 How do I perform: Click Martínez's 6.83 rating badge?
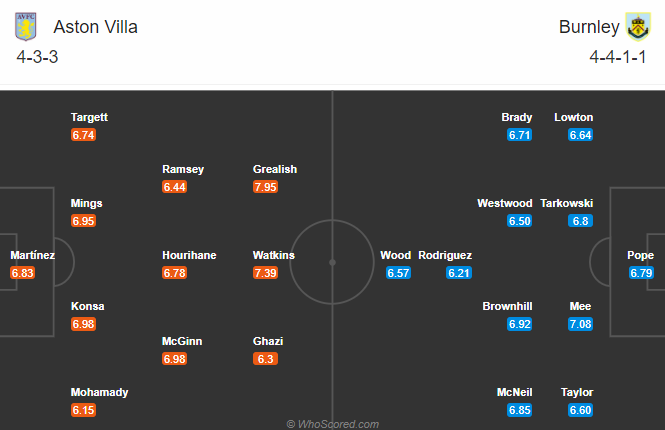[22, 273]
